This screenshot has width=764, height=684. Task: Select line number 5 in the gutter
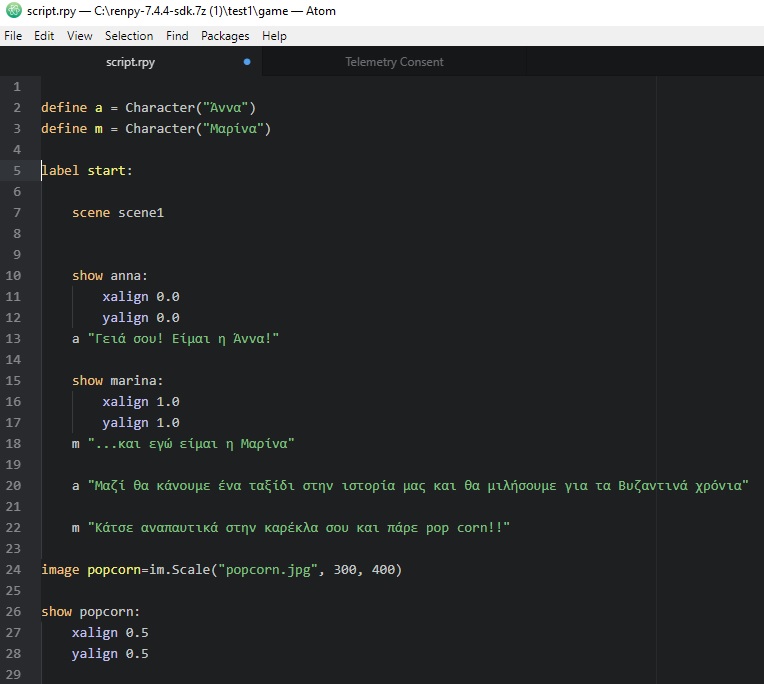coord(17,171)
